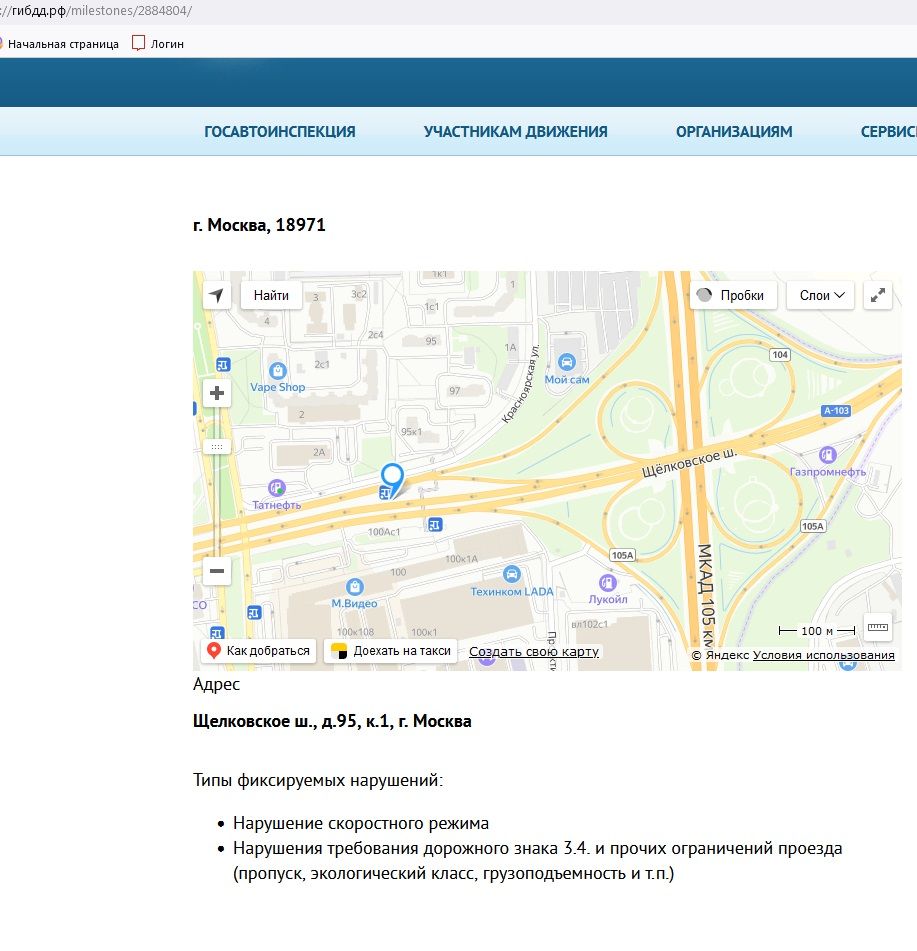Click the blue camera location placemark
917x951 pixels.
[393, 478]
